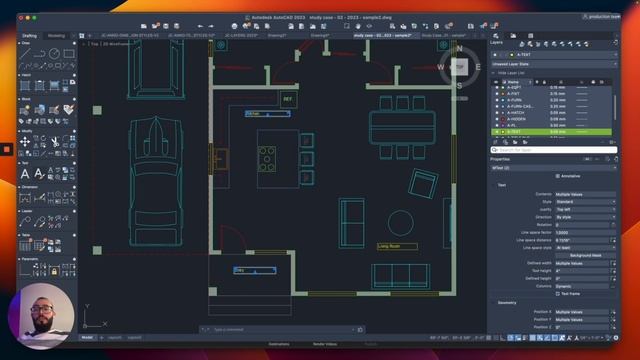
Task: Open the MText (2) selection dropdown
Action: pos(553,168)
